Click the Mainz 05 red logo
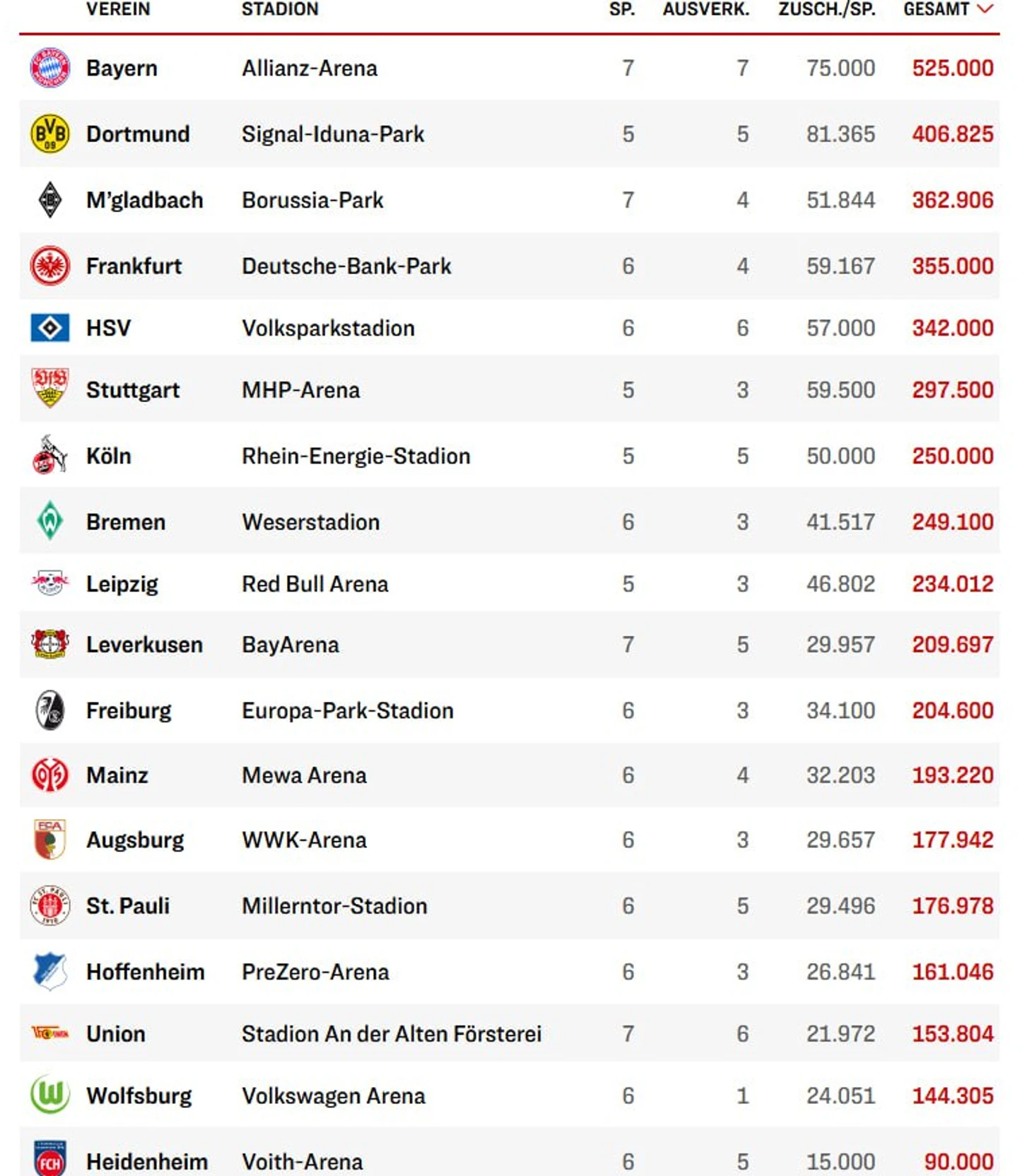The width and height of the screenshot is (1032, 1176). 49,775
